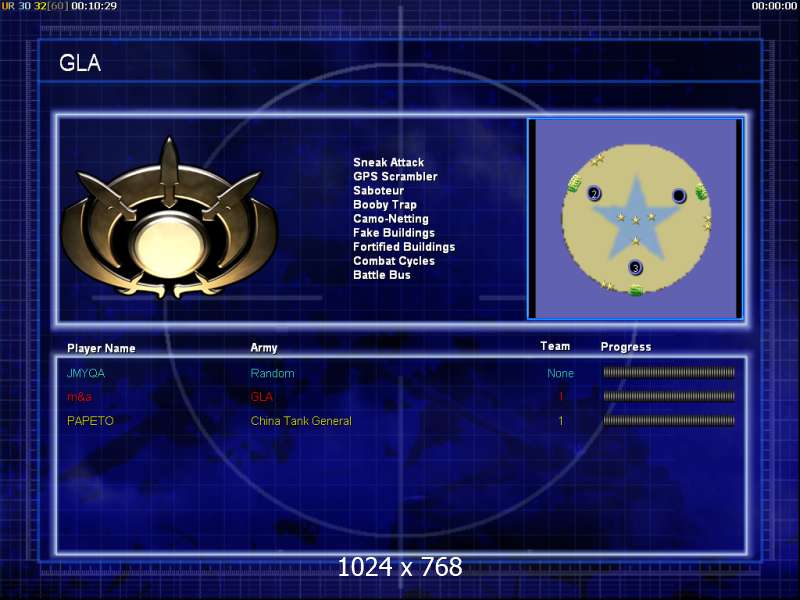The width and height of the screenshot is (800, 600).
Task: Click the Progress column header
Action: (x=626, y=347)
